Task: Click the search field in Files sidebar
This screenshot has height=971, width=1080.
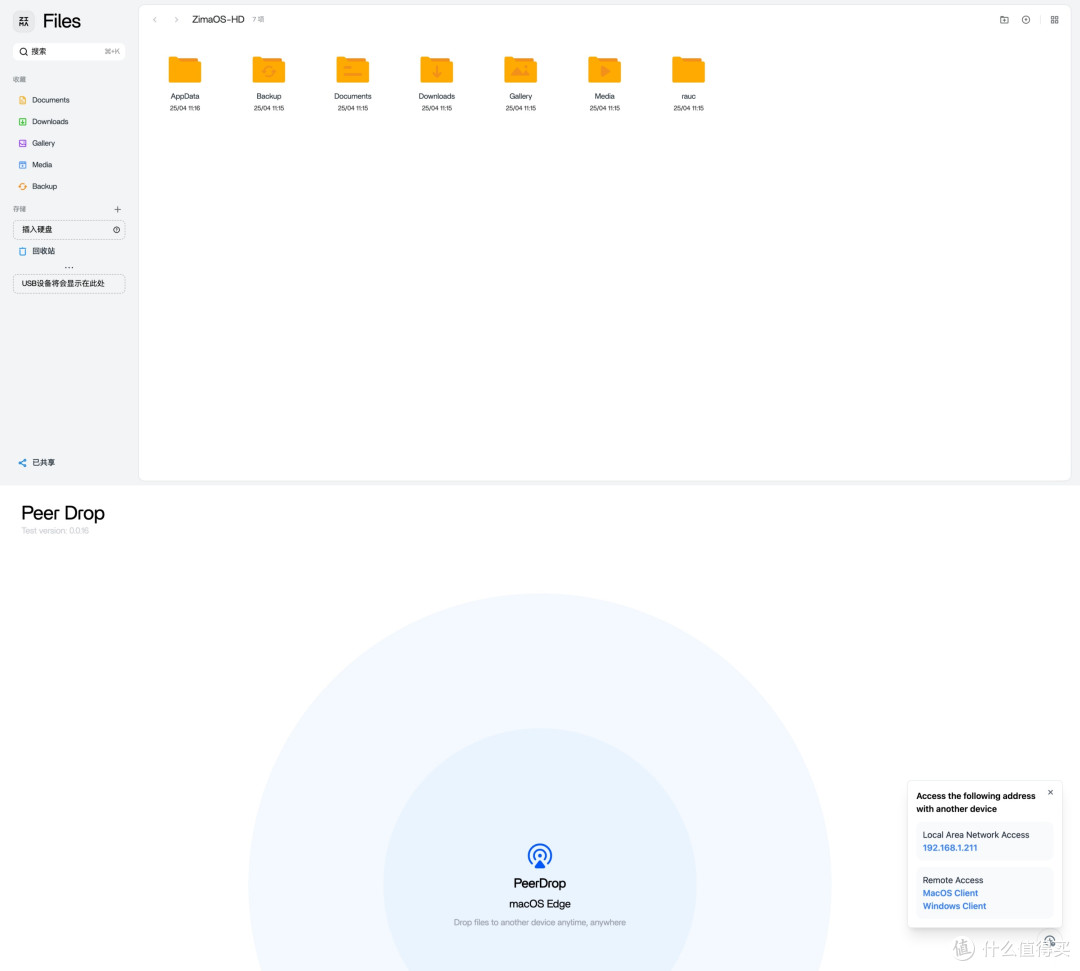Action: (69, 52)
